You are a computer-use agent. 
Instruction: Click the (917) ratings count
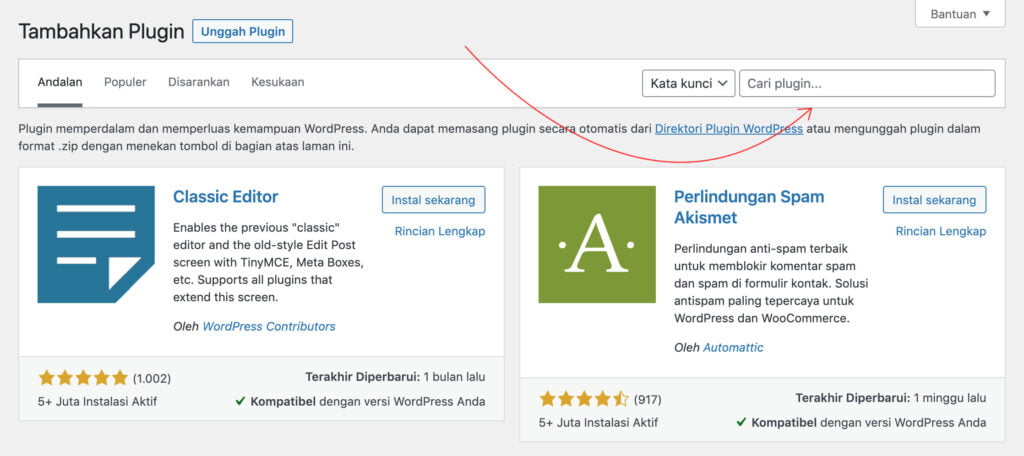pyautogui.click(x=647, y=399)
